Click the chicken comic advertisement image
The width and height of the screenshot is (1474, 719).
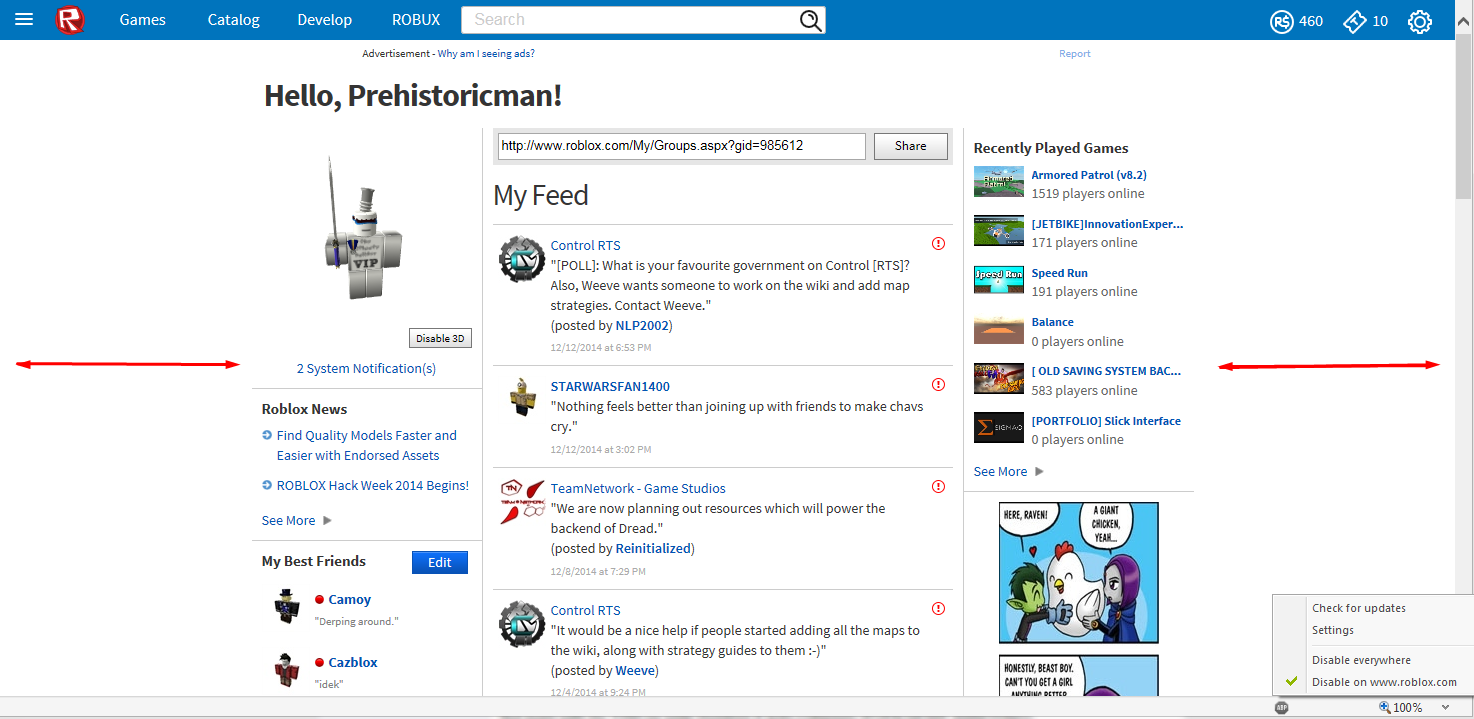(x=1079, y=572)
